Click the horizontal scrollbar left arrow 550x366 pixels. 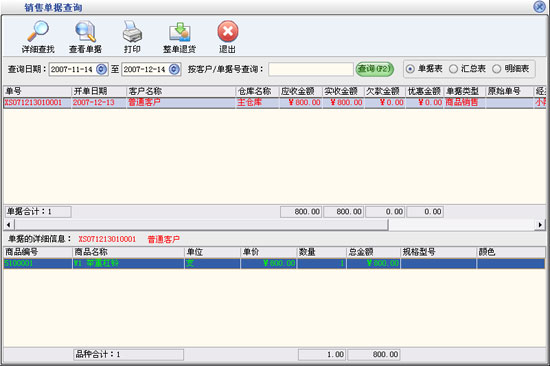coord(9,225)
